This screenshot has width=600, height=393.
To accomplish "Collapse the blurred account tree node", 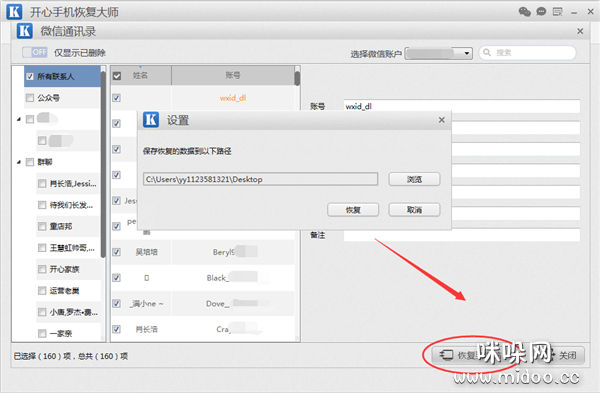I will point(18,119).
